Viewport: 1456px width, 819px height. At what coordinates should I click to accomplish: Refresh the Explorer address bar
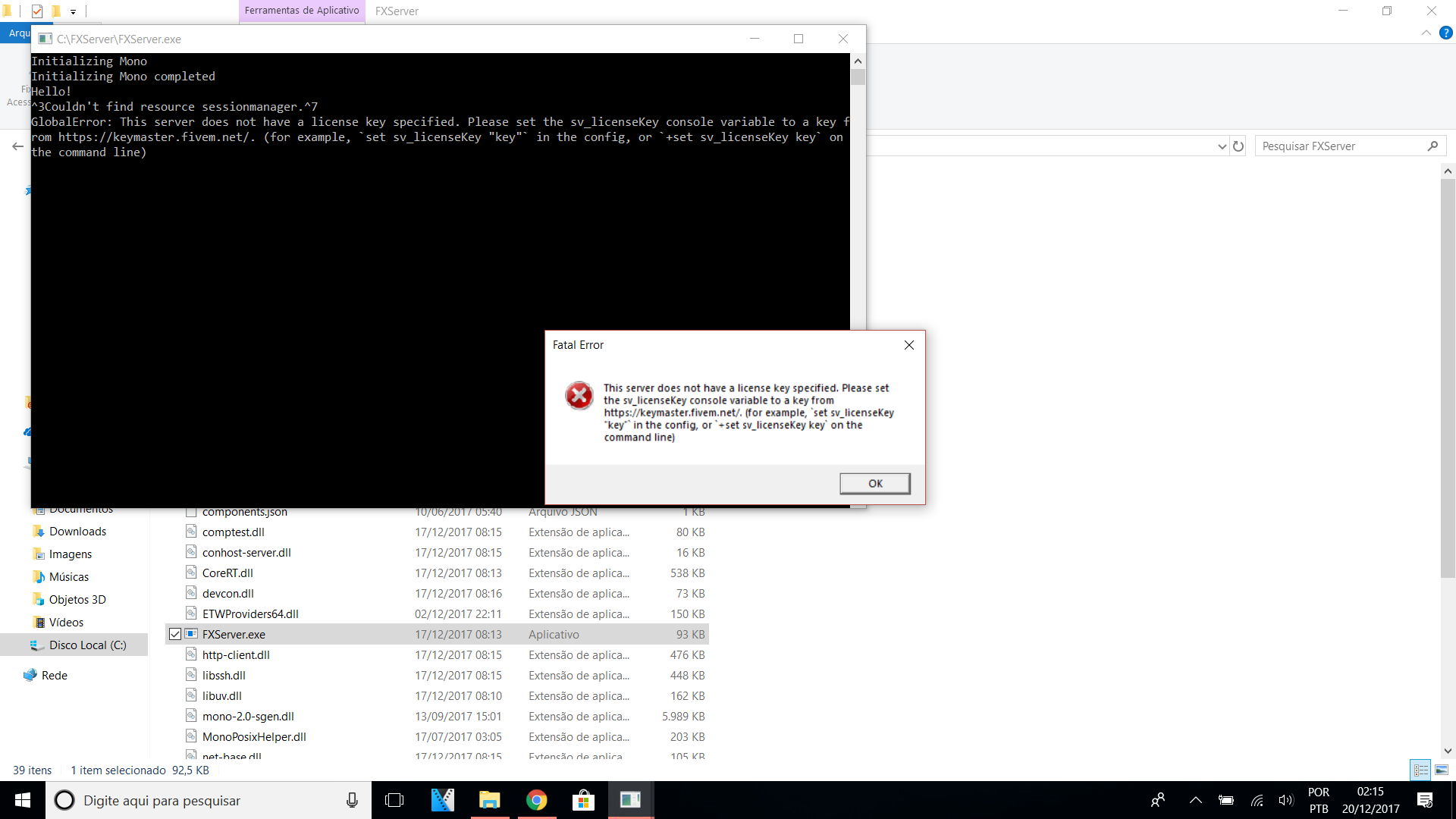1238,146
